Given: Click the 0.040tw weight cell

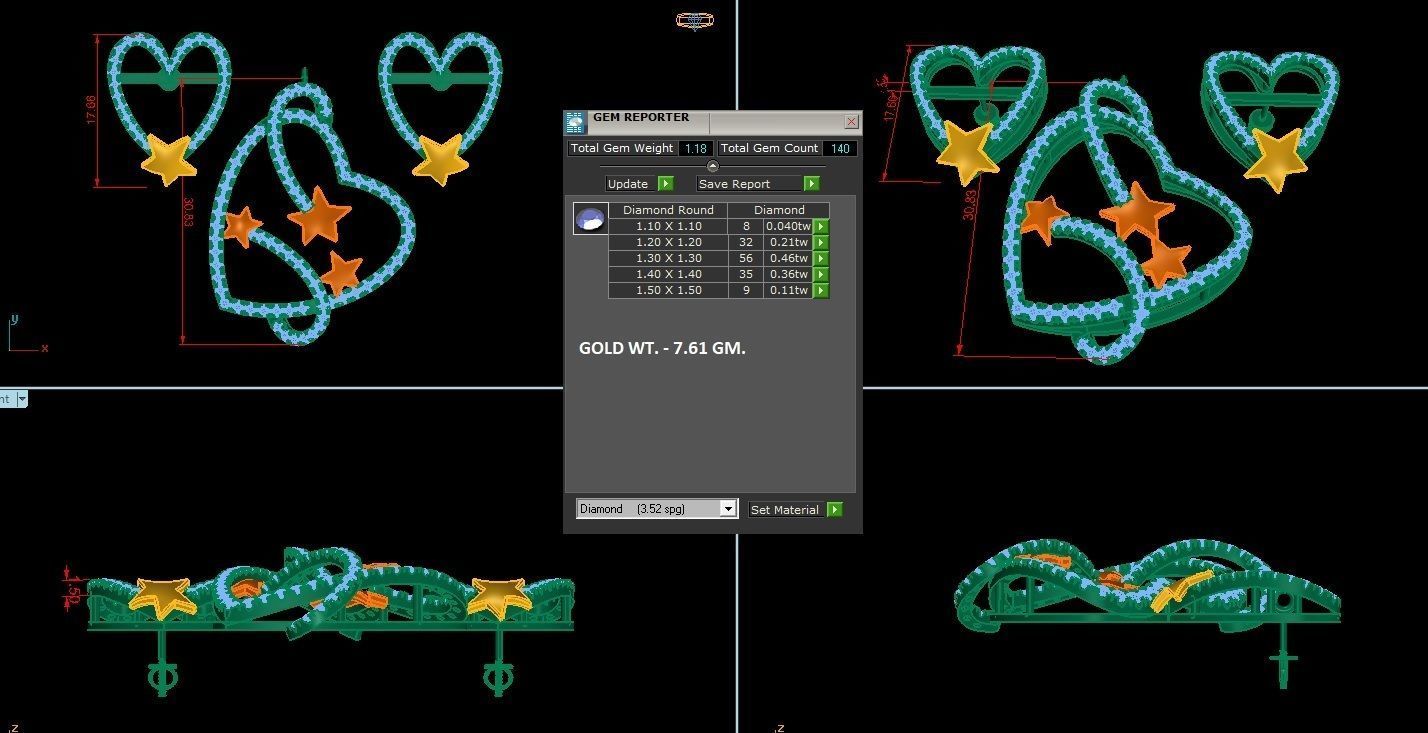Looking at the screenshot, I should (x=788, y=227).
